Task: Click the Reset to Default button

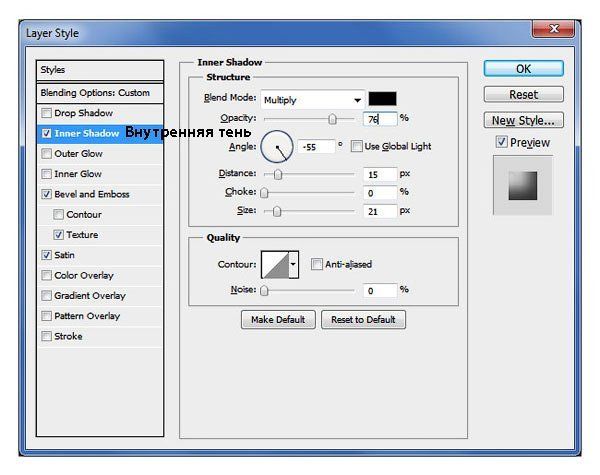Action: tap(363, 319)
